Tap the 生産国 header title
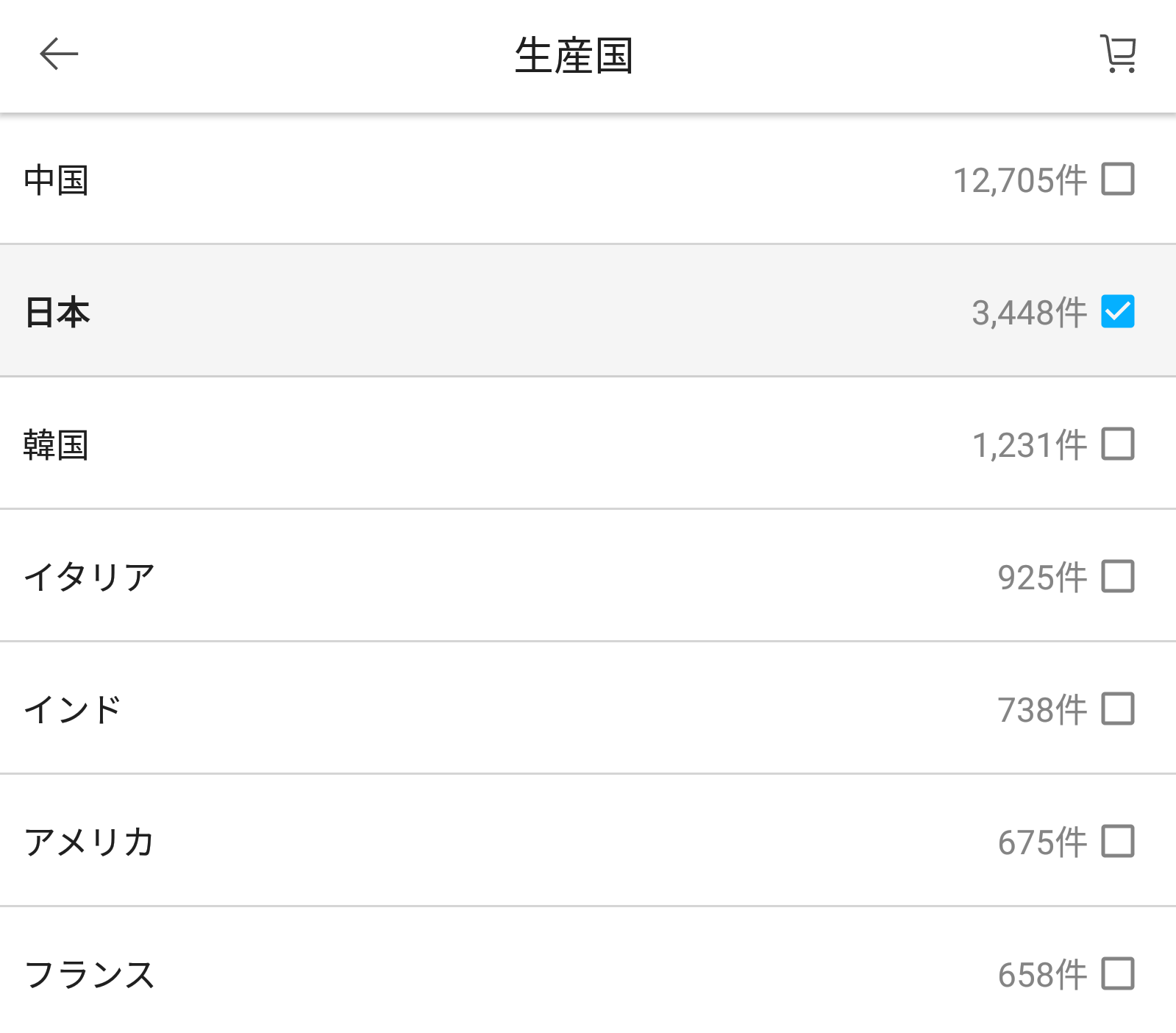Screen dimensions: 1176x1033 tap(577, 52)
